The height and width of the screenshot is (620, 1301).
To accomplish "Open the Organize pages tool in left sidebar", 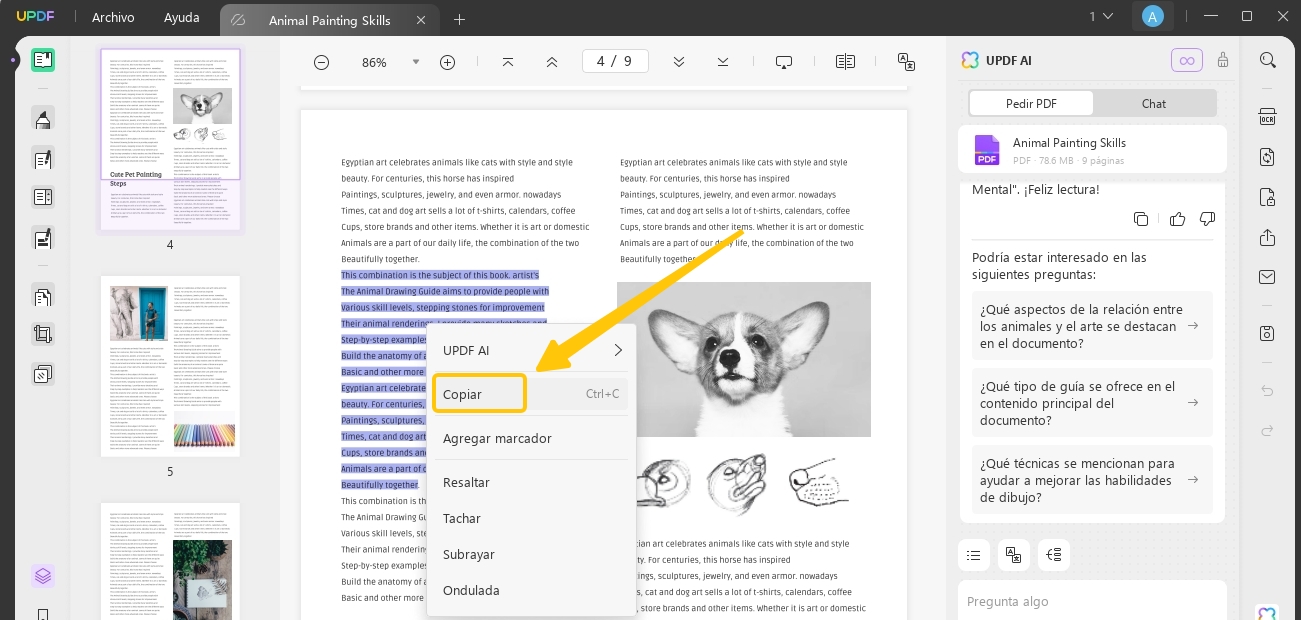I will tap(43, 197).
